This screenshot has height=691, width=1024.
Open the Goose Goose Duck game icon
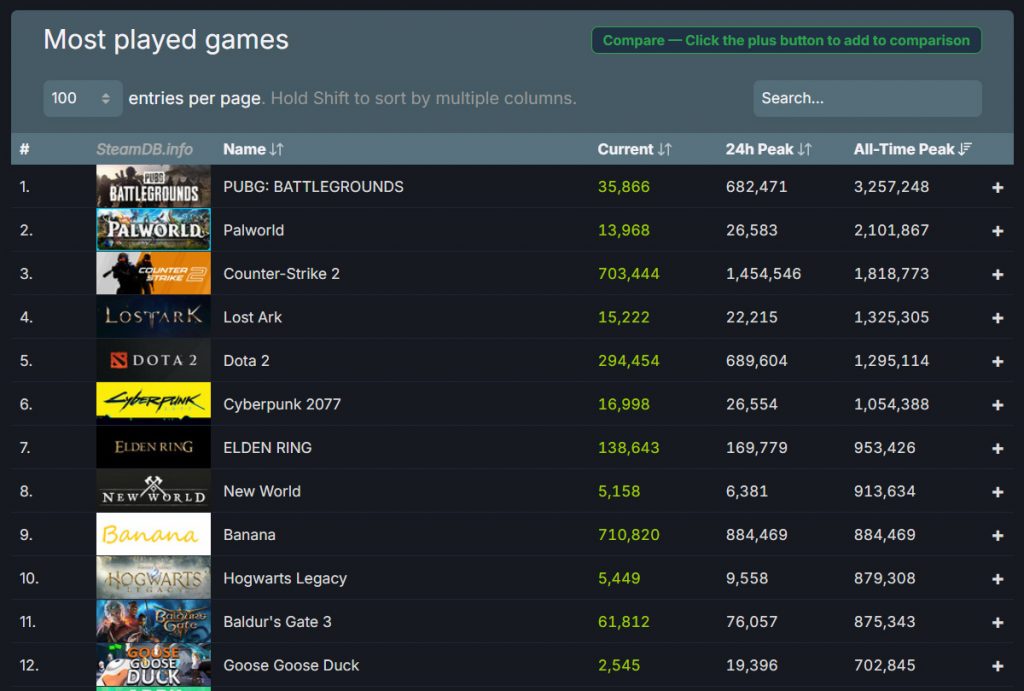pos(152,665)
